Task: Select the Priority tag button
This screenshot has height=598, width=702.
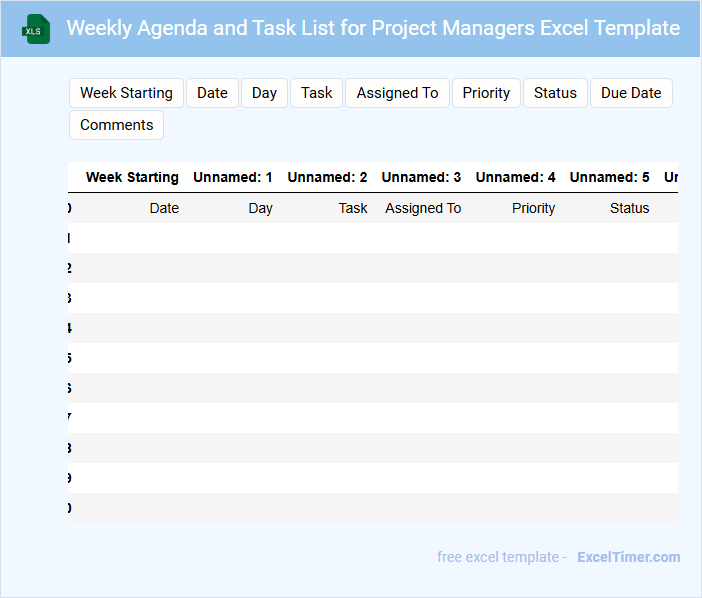Action: 486,93
